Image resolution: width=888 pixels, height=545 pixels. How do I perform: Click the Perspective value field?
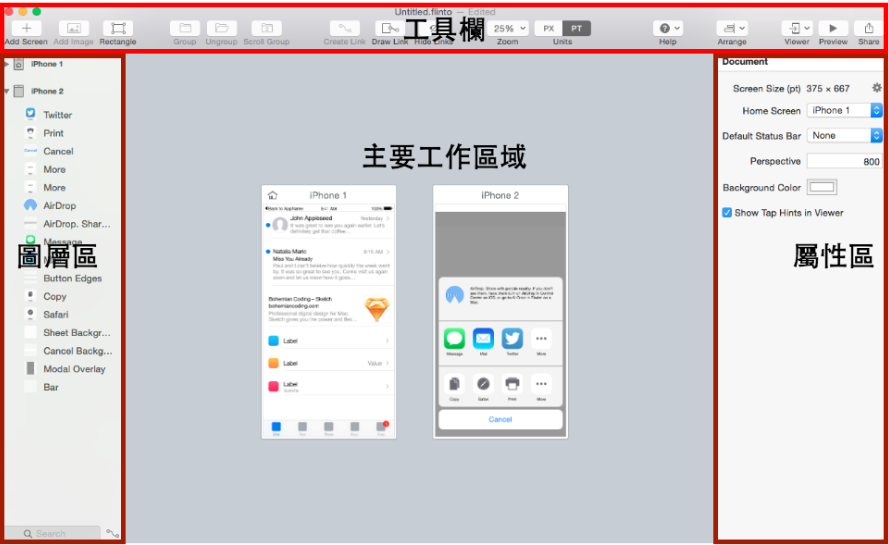(844, 161)
